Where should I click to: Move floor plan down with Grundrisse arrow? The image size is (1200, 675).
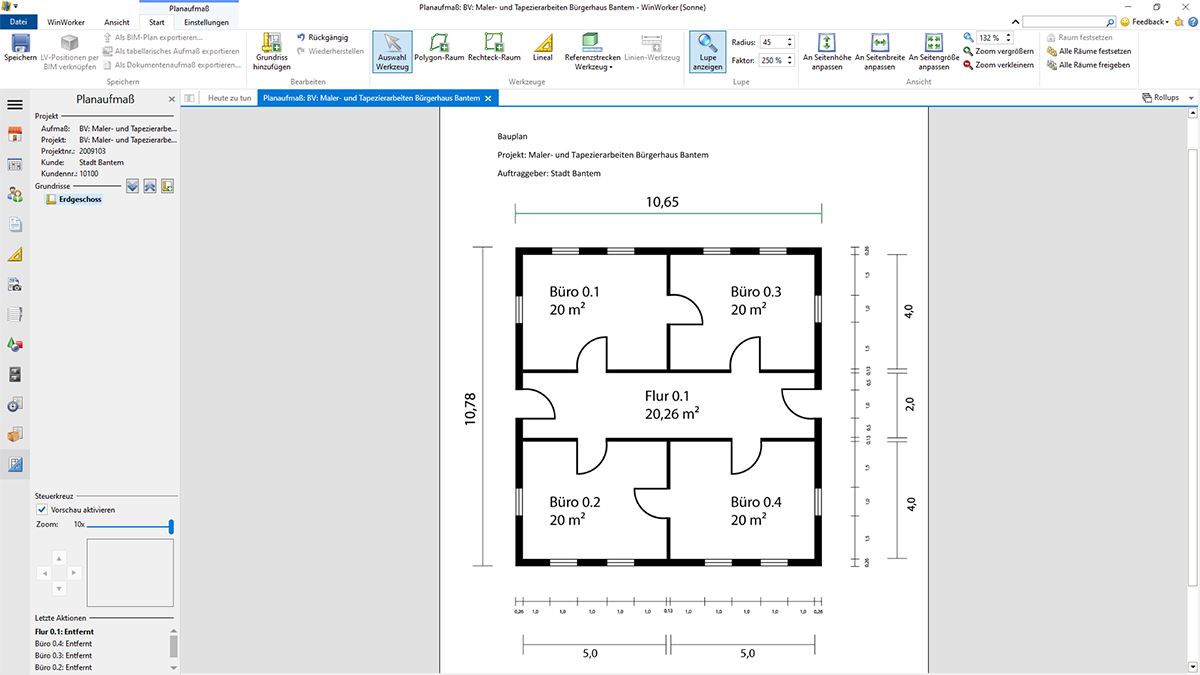pyautogui.click(x=132, y=185)
